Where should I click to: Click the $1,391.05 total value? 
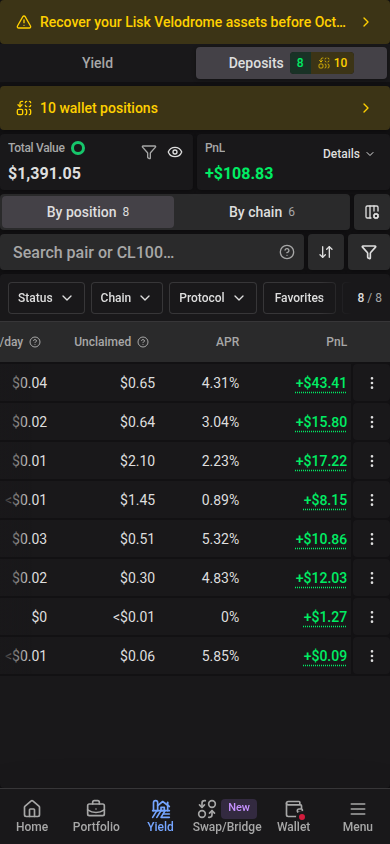pyautogui.click(x=45, y=173)
